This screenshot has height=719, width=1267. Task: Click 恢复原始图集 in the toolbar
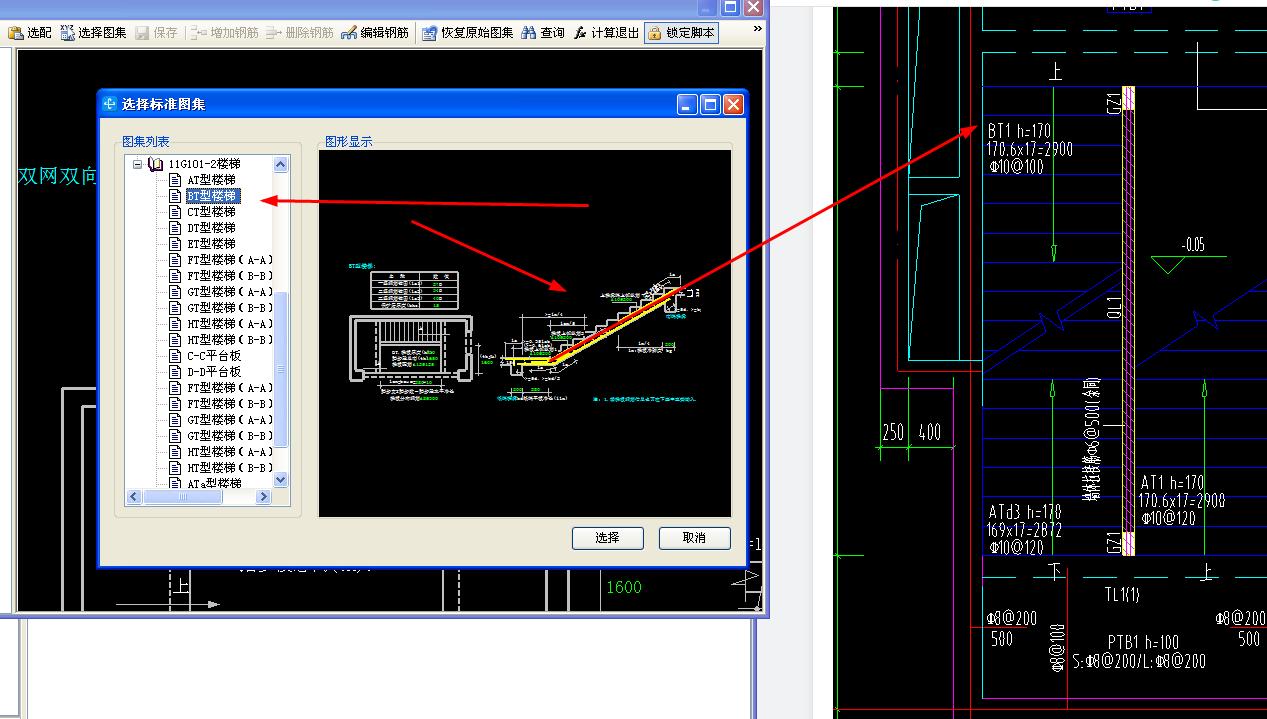(467, 32)
